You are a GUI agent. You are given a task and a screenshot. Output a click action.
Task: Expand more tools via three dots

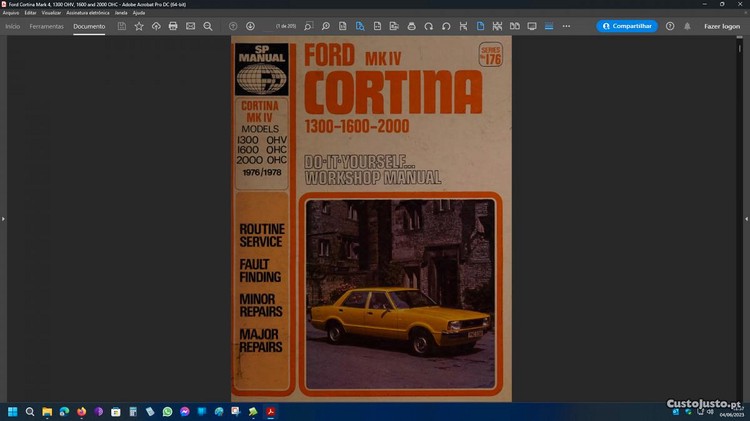coord(566,26)
